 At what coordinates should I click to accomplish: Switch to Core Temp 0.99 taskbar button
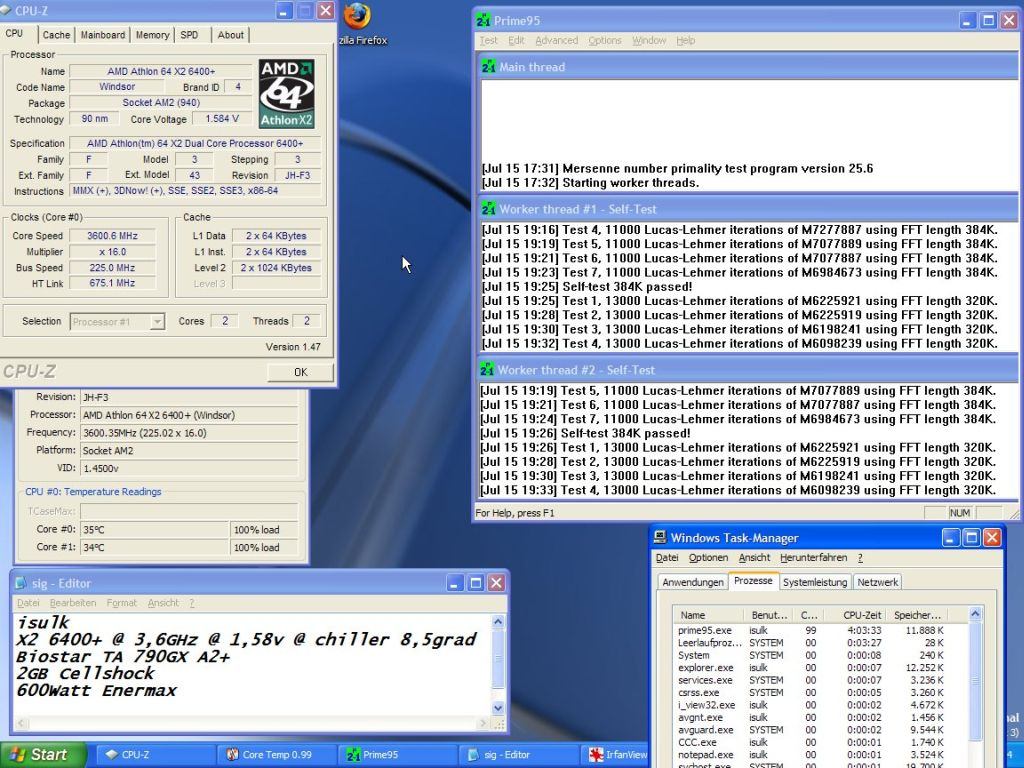276,755
